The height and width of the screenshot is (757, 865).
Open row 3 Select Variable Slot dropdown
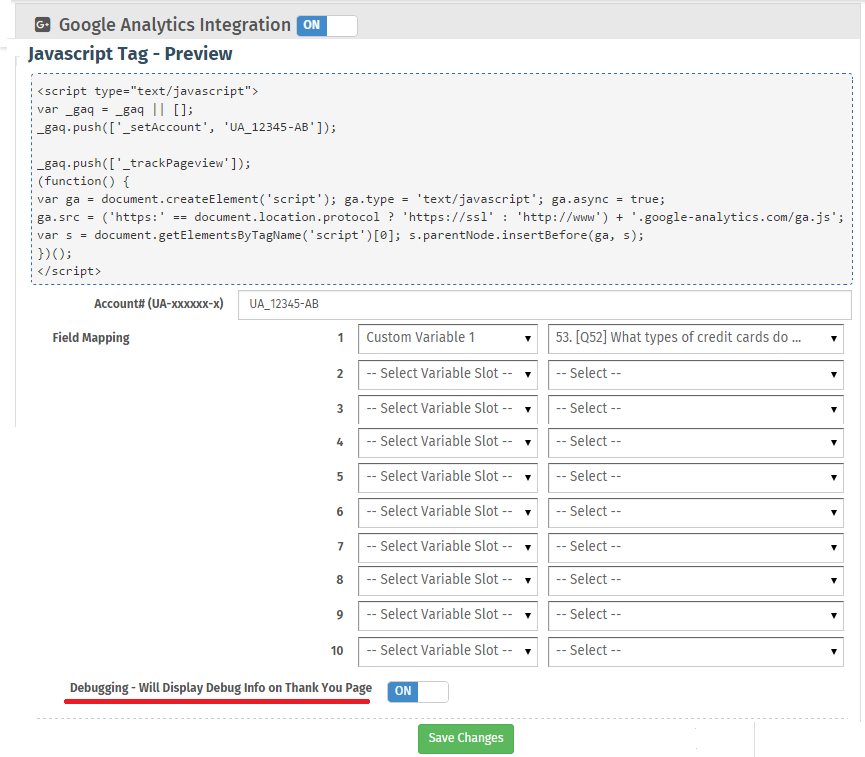click(447, 409)
